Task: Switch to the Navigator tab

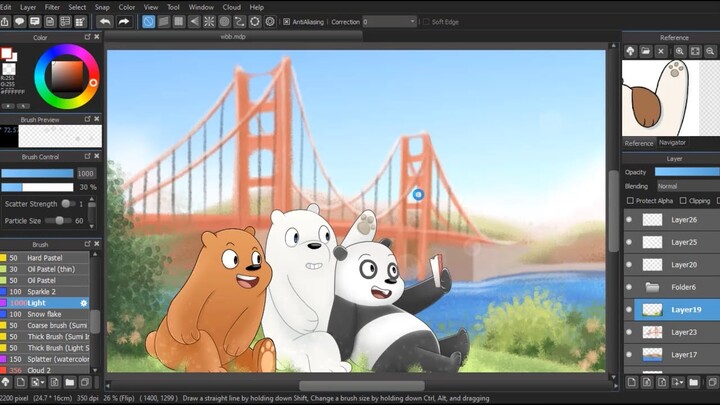Action: click(x=672, y=143)
